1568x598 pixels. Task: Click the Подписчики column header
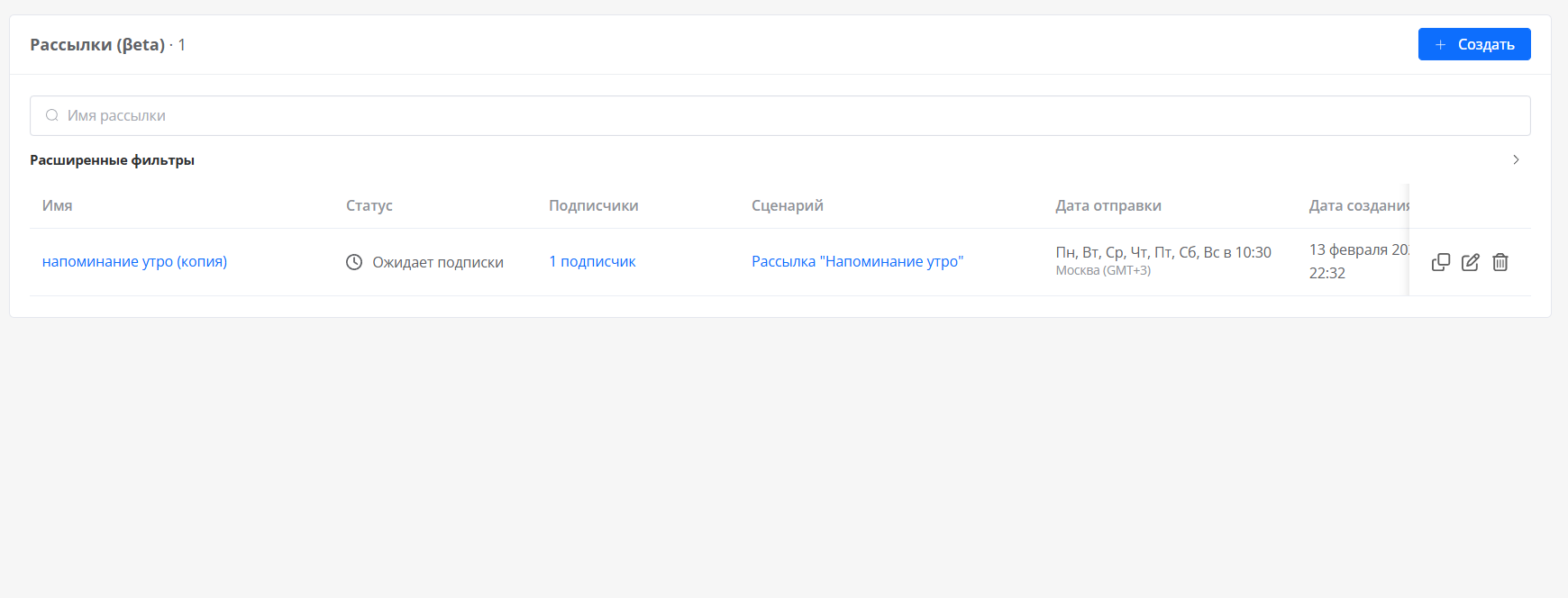(x=593, y=205)
